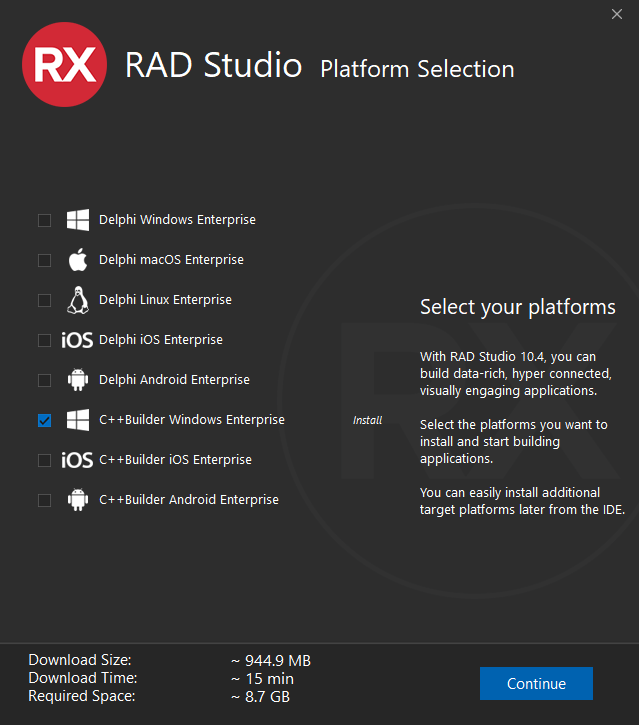Click the iOS icon beside Delphi iOS Enterprise
Screen dimensions: 639x725
(x=77, y=340)
